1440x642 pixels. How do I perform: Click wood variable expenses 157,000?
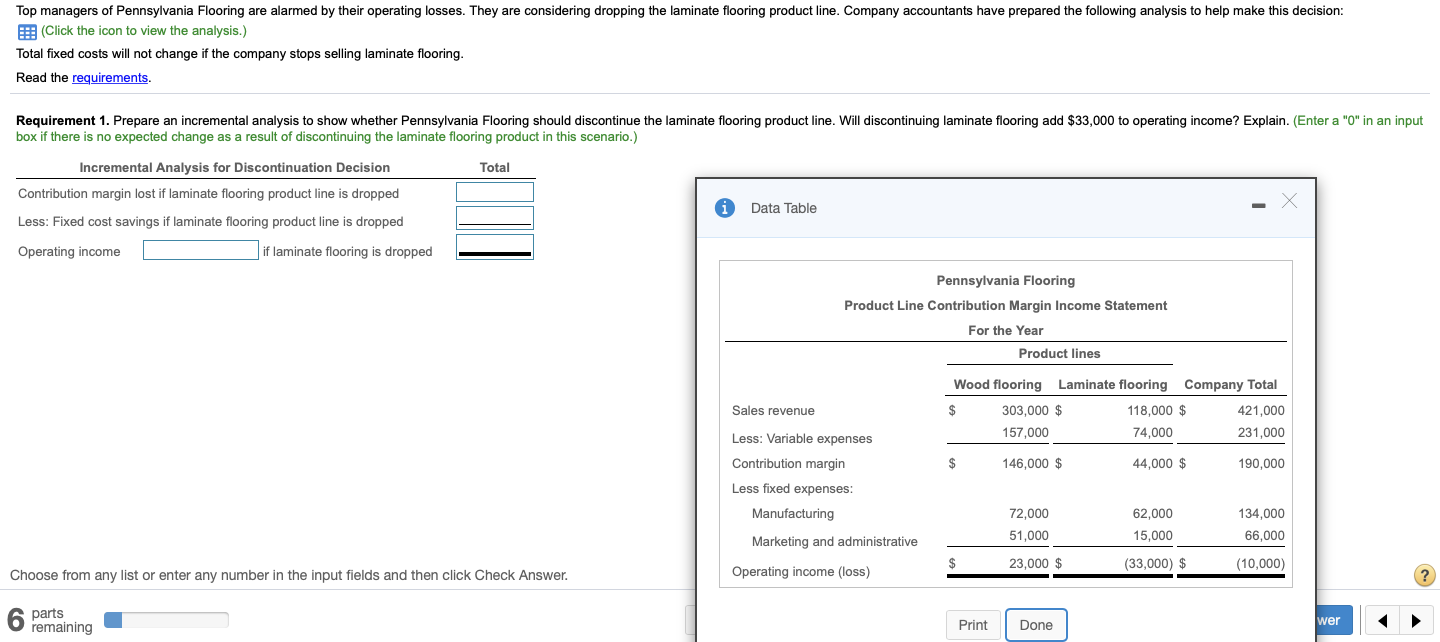click(x=1025, y=432)
